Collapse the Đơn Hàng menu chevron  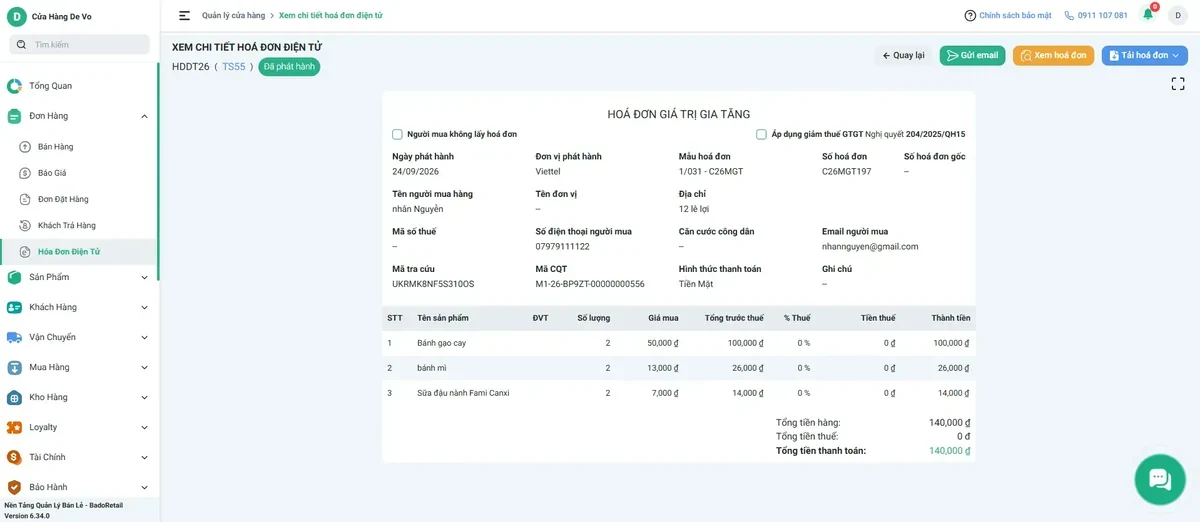(144, 116)
